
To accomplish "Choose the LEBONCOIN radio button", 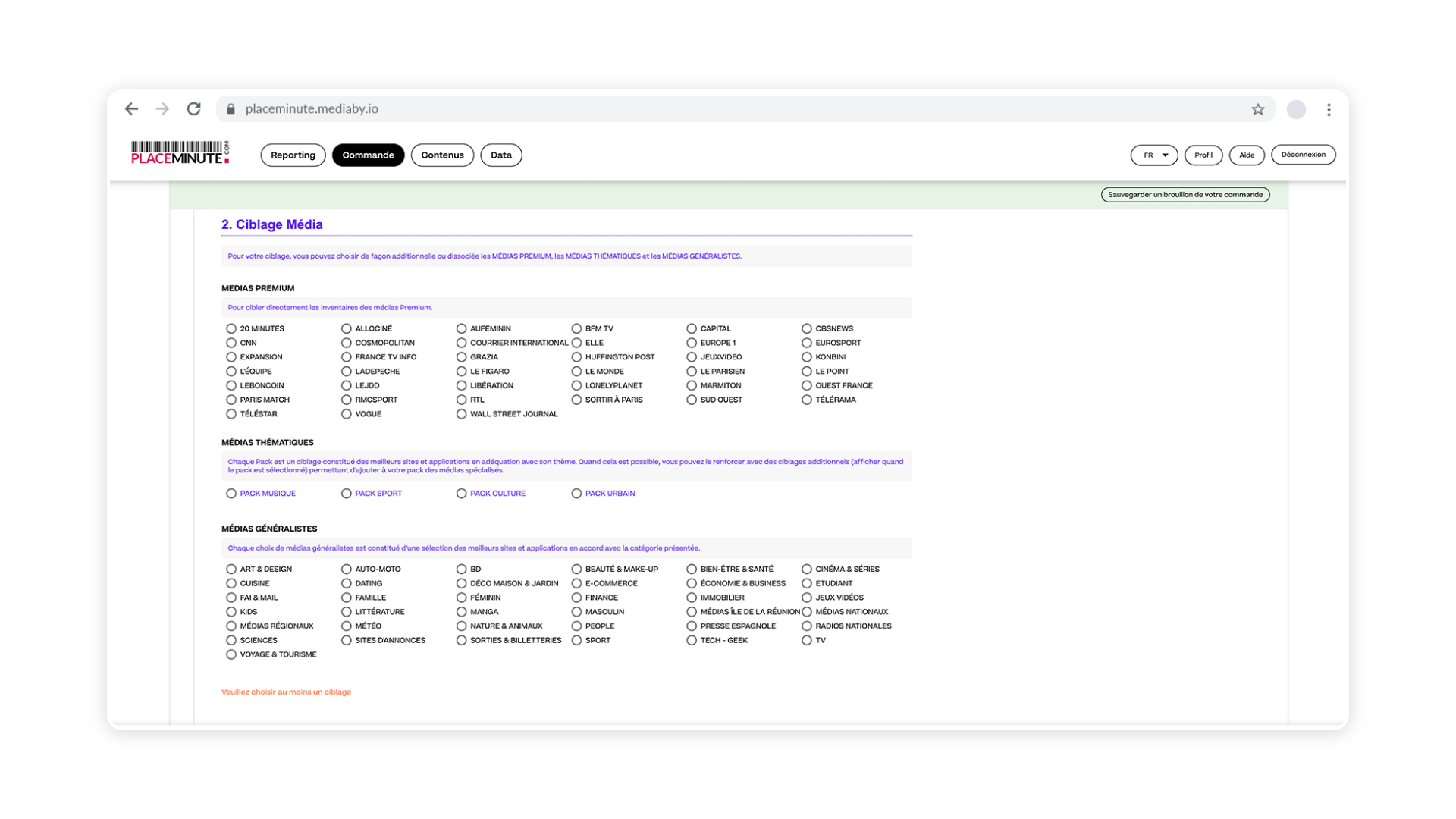I will [x=231, y=385].
